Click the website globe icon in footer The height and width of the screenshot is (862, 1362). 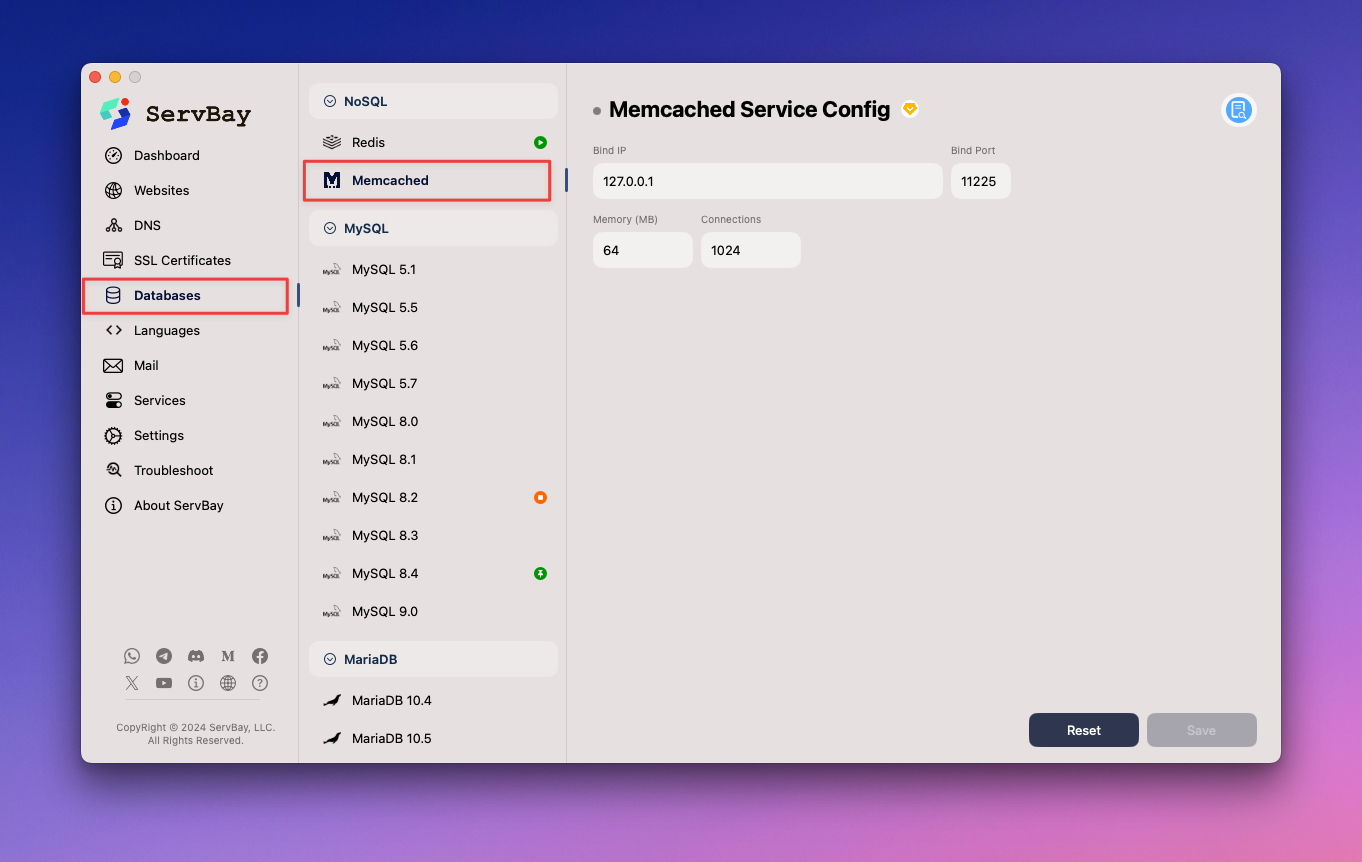228,683
